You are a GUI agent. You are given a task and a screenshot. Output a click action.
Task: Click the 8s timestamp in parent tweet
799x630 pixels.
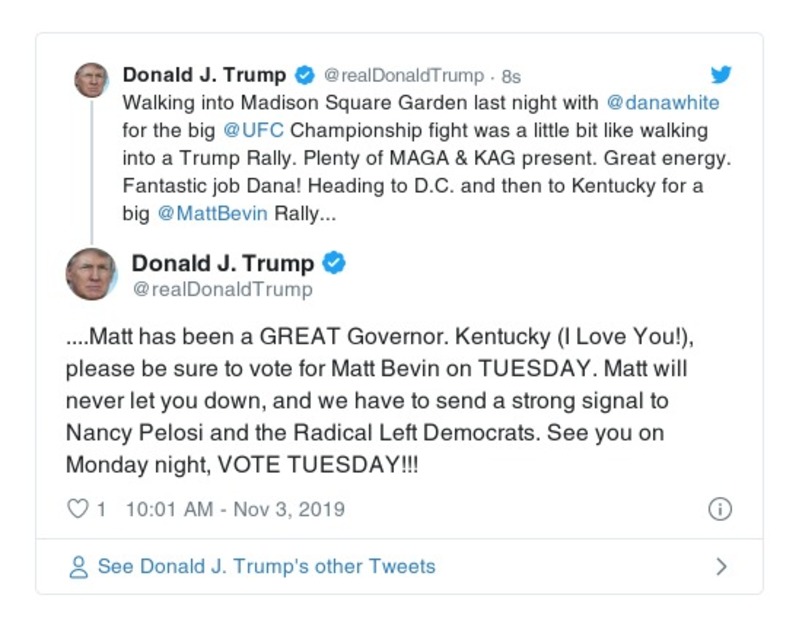pyautogui.click(x=510, y=76)
